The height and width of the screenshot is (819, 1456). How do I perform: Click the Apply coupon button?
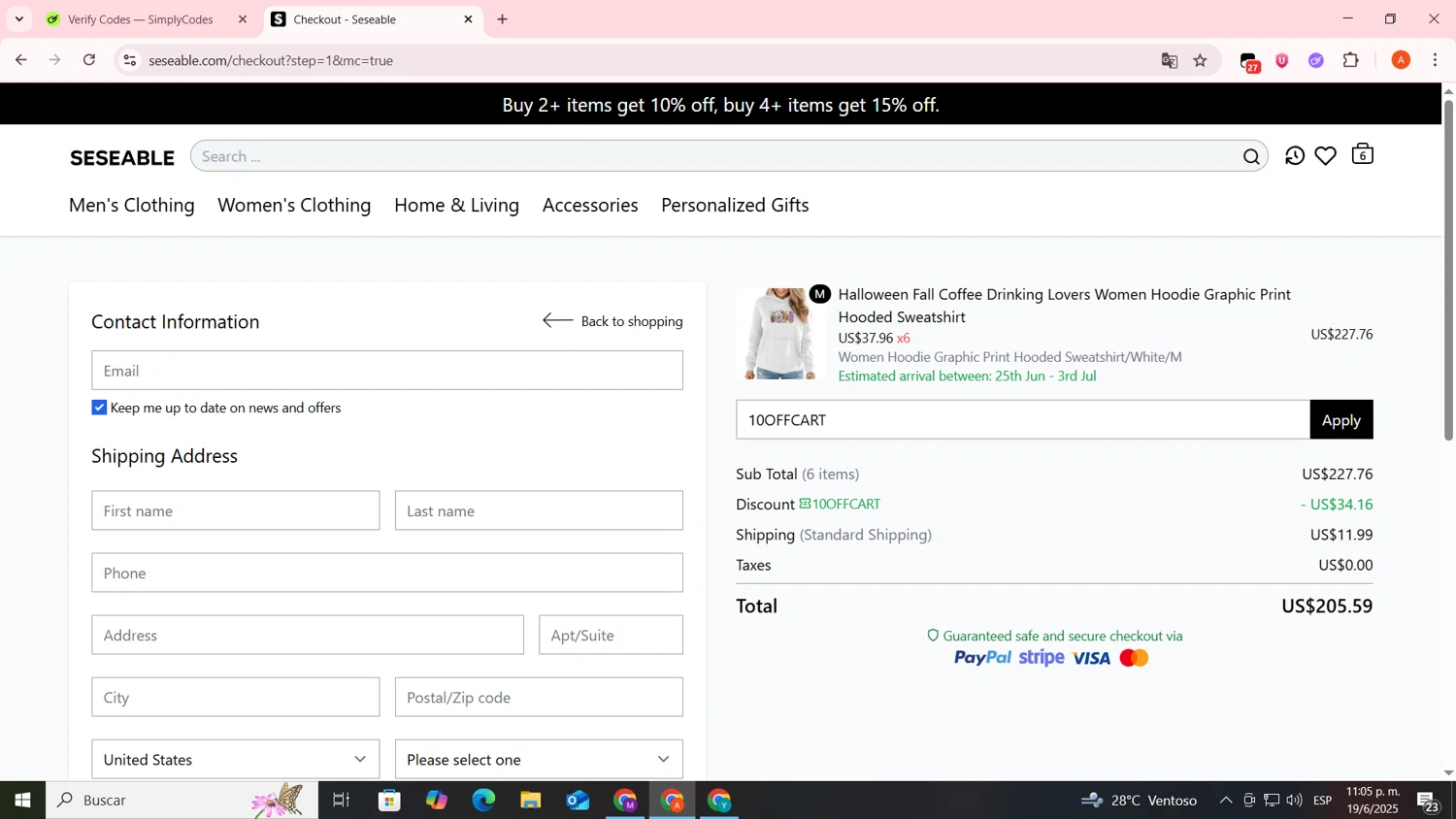pos(1341,419)
